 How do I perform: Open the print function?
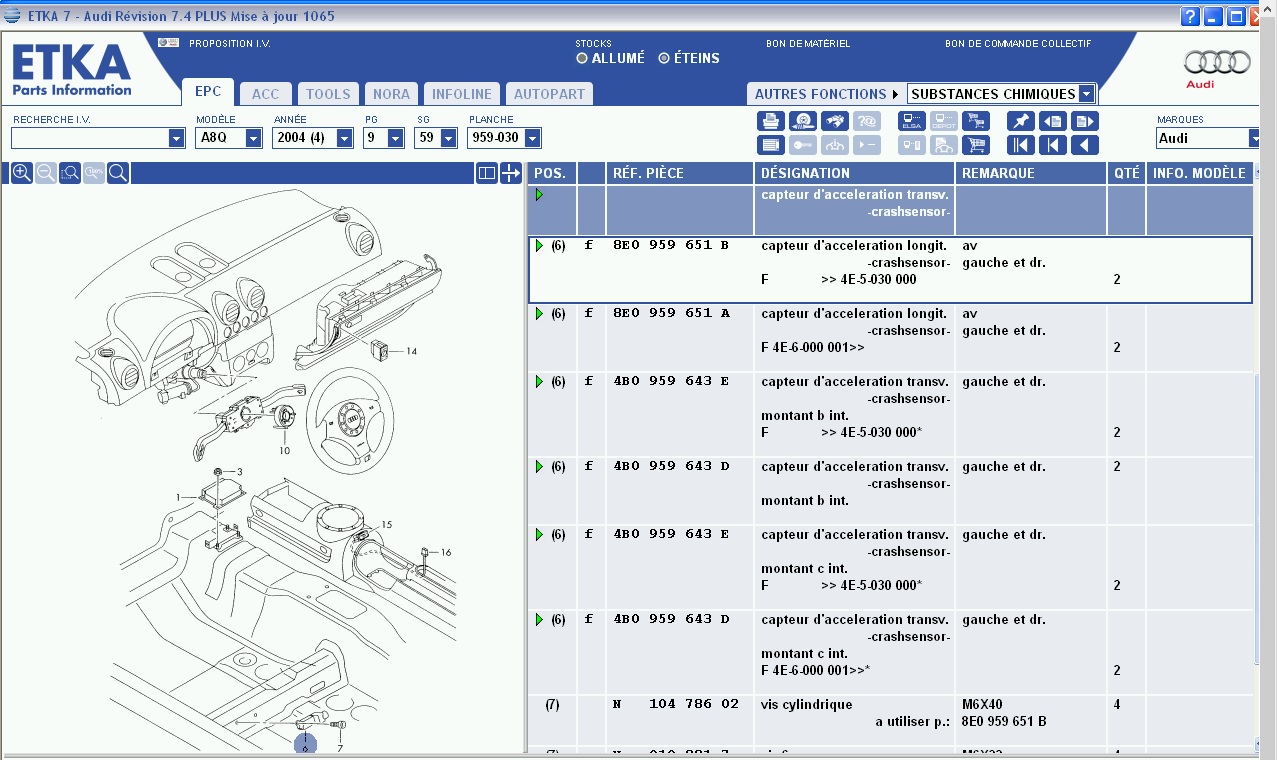pos(769,121)
